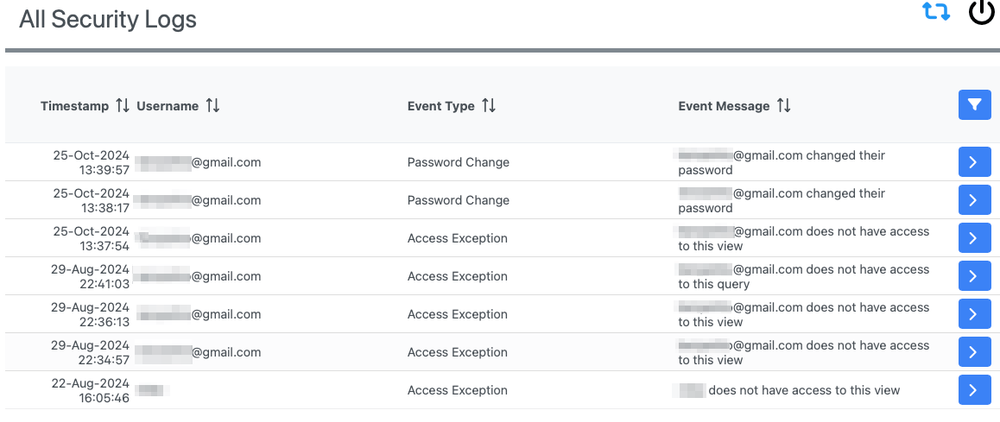This screenshot has width=1000, height=422.
Task: Open details for the 22:36:13 log entry
Action: [974, 314]
